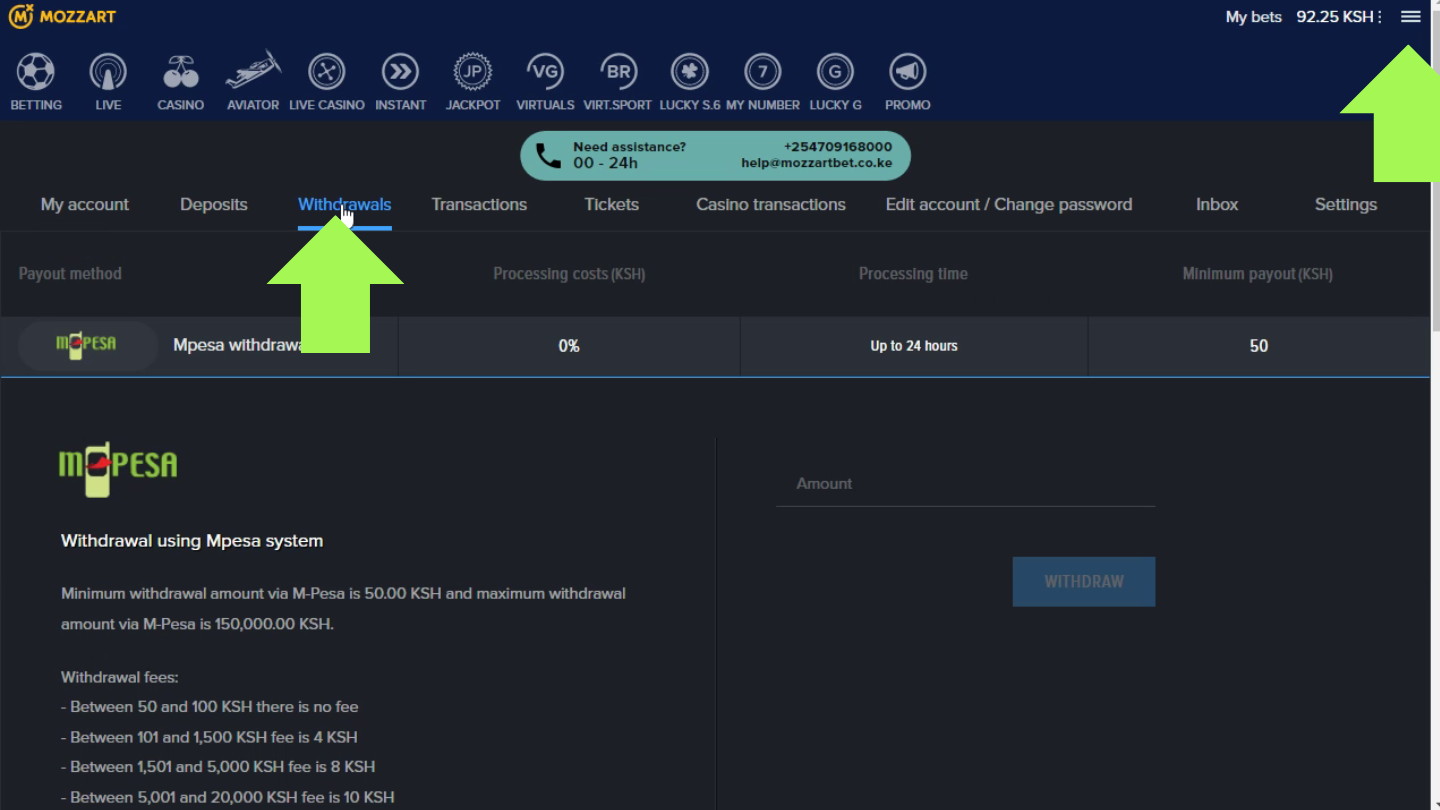The width and height of the screenshot is (1440, 810).
Task: Open the Virtuals VG icon
Action: point(545,73)
